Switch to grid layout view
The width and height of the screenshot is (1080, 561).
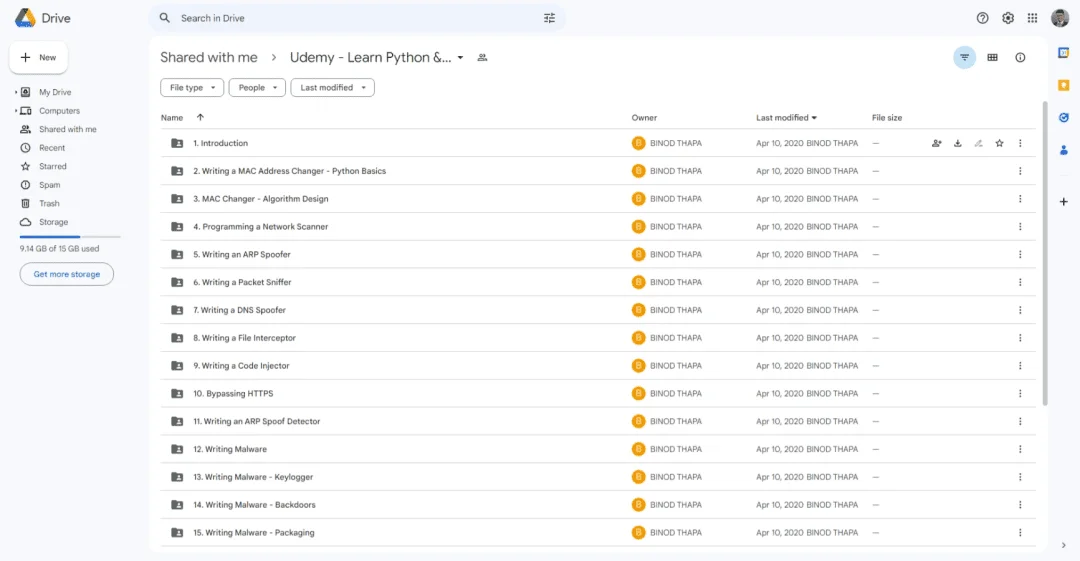click(x=993, y=57)
